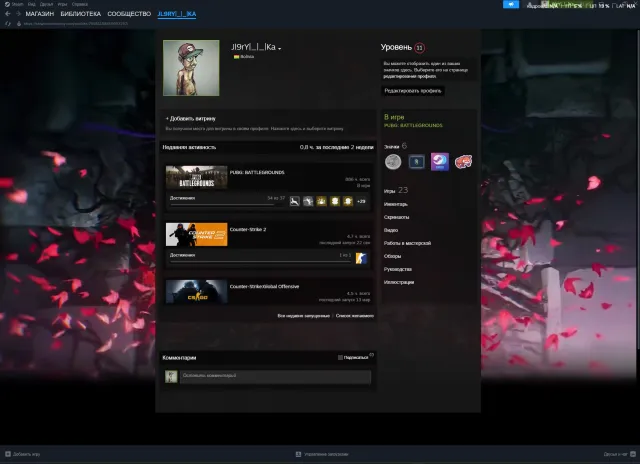Click the Counter-Strike 2 banner

(196, 234)
